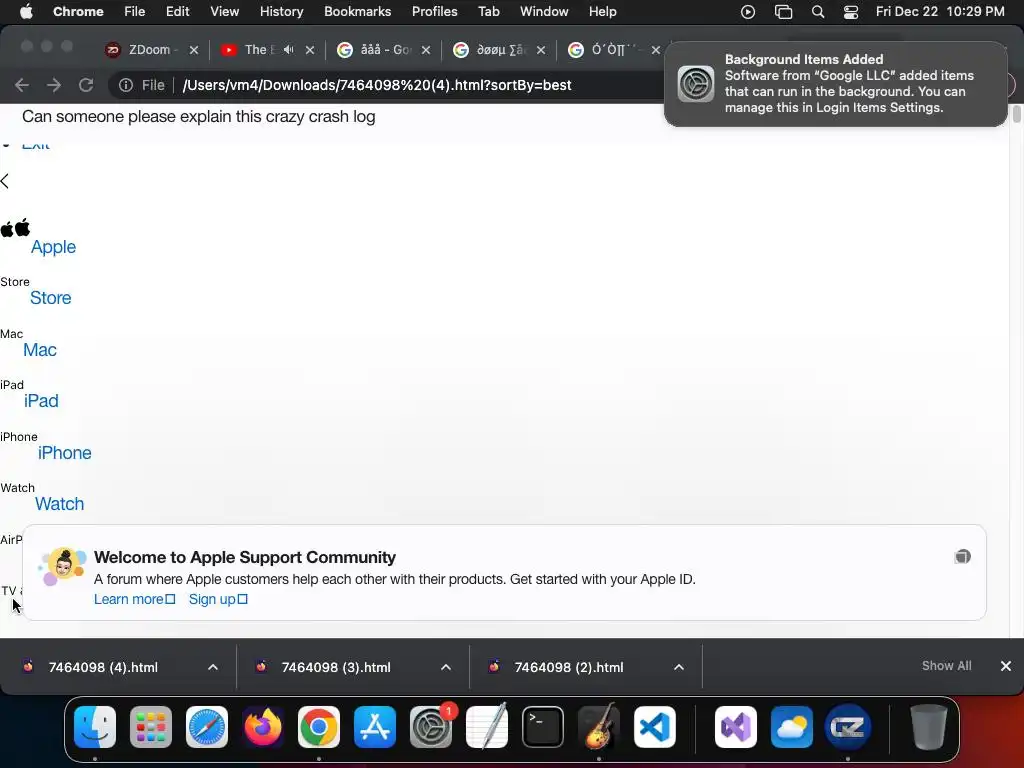
Task: Click the now playing menu bar icon
Action: [x=748, y=12]
